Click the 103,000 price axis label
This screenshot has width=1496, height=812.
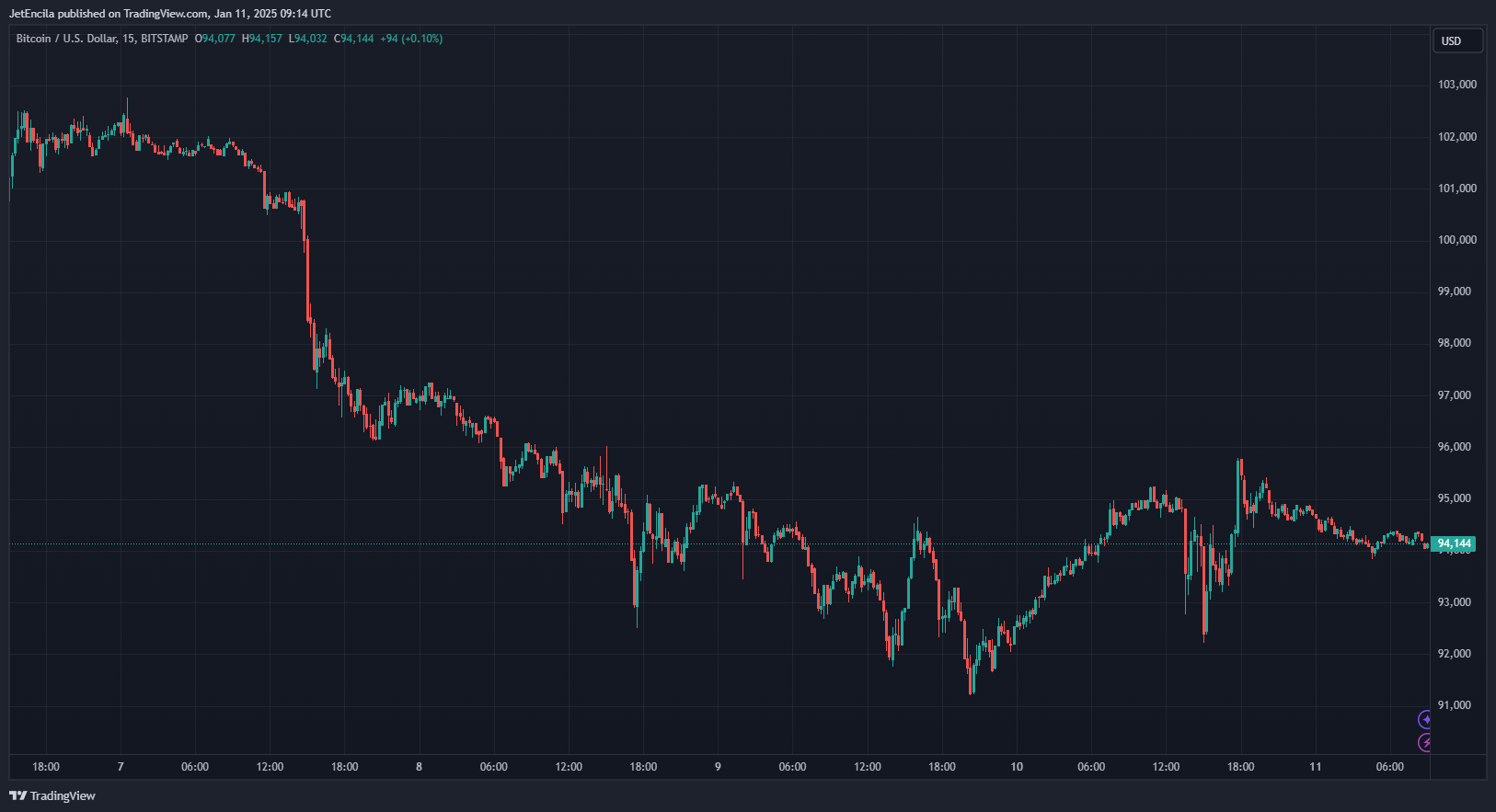click(1457, 85)
